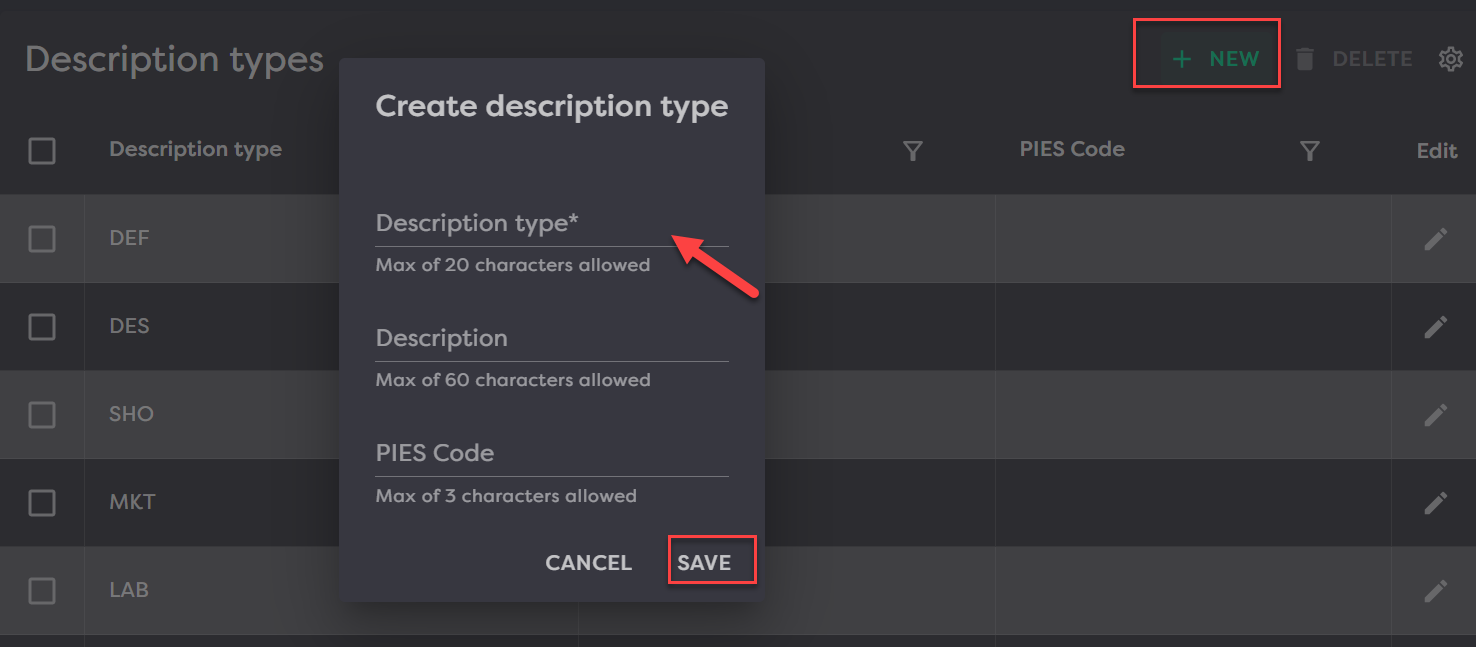
Task: Edit the LAB row pencil icon
Action: pos(1435,590)
